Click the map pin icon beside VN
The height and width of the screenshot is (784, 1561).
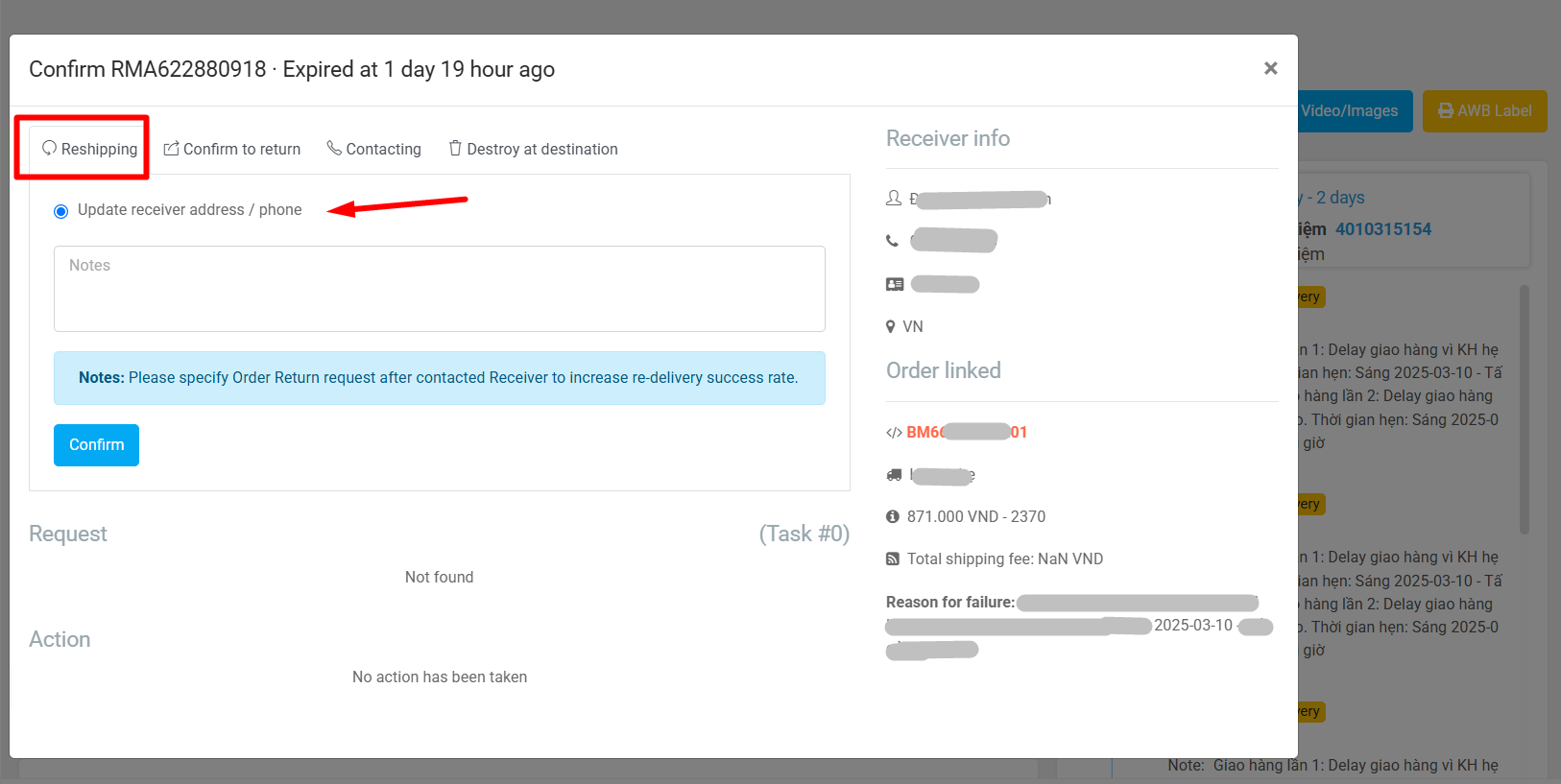891,326
